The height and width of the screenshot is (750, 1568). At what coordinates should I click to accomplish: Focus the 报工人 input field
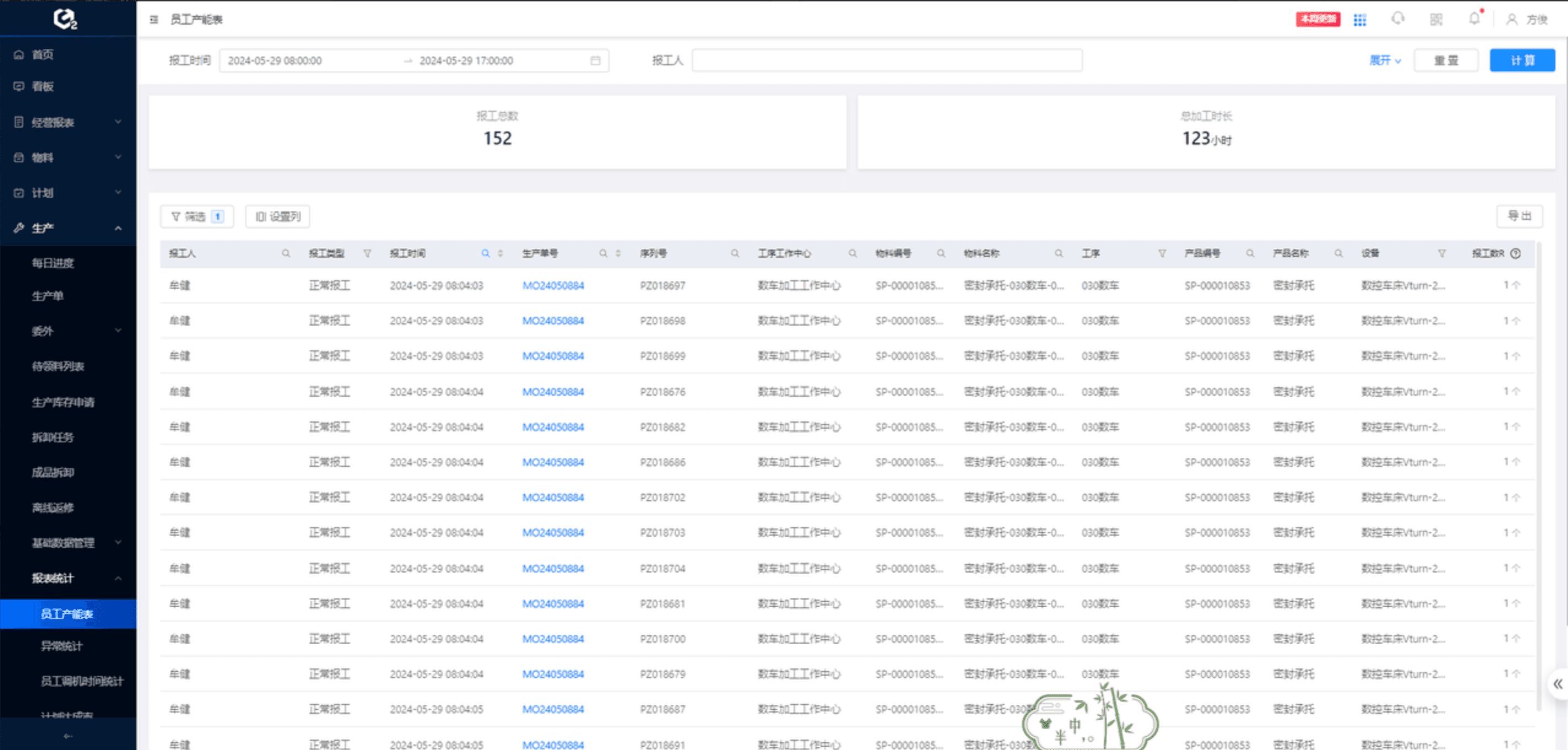click(x=887, y=60)
